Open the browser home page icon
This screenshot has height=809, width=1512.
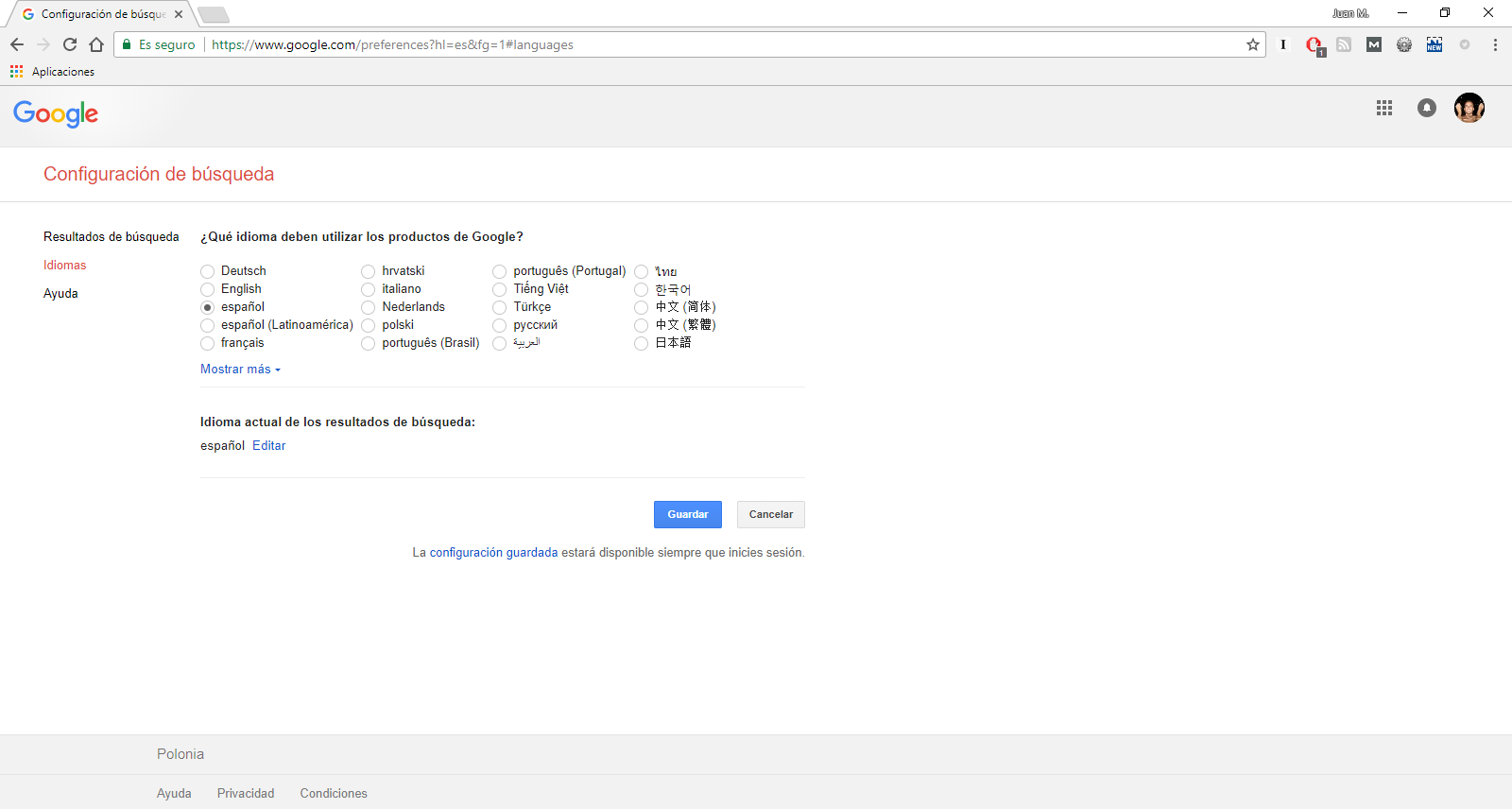click(96, 44)
